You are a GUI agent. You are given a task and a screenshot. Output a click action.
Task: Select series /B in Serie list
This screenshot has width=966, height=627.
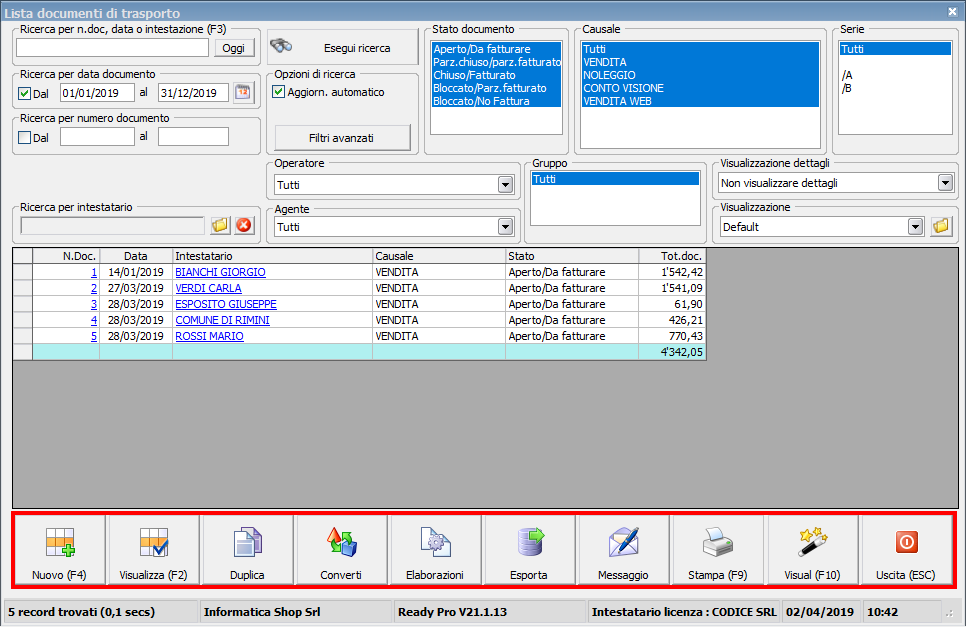click(895, 88)
